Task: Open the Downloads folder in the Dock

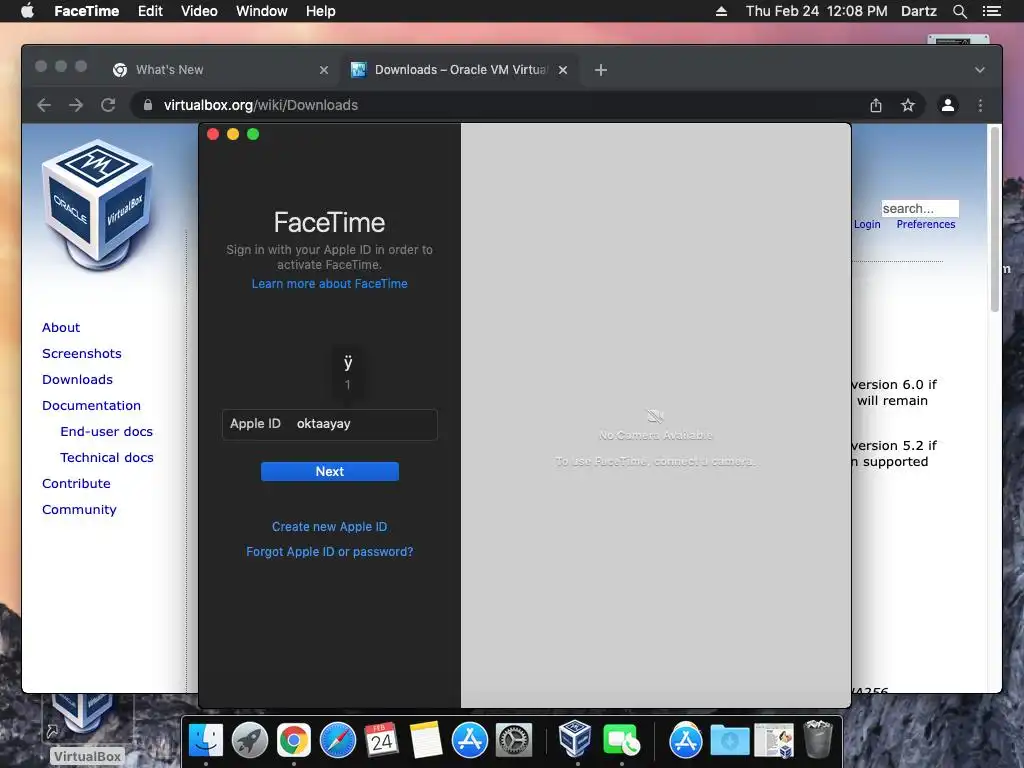Action: [x=729, y=740]
